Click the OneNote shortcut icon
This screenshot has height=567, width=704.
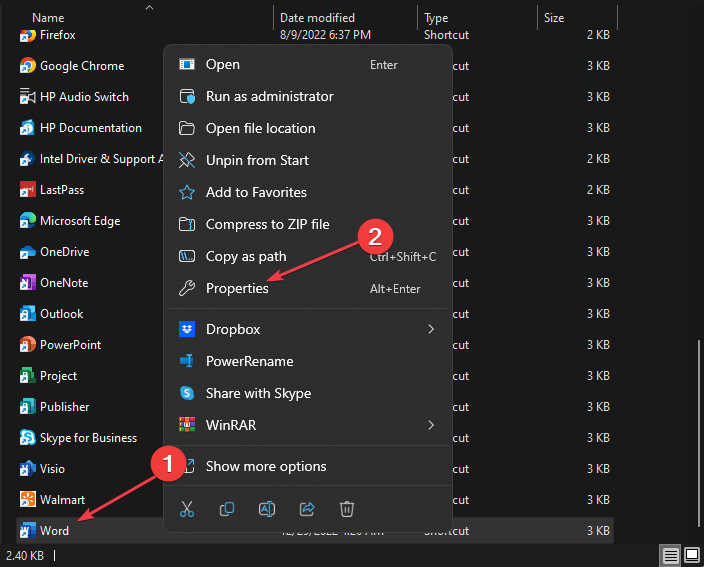click(27, 283)
